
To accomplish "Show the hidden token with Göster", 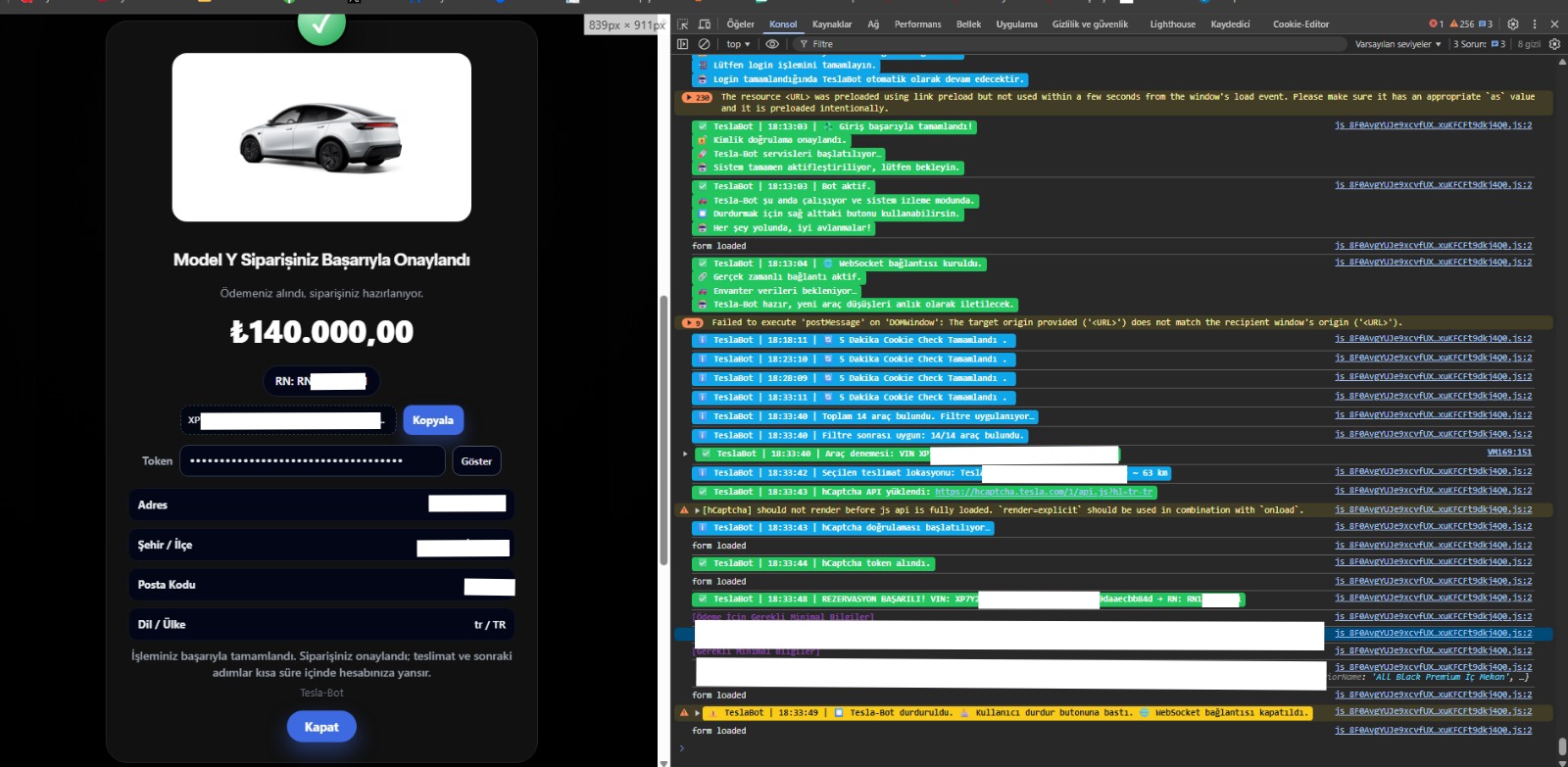I will (476, 461).
